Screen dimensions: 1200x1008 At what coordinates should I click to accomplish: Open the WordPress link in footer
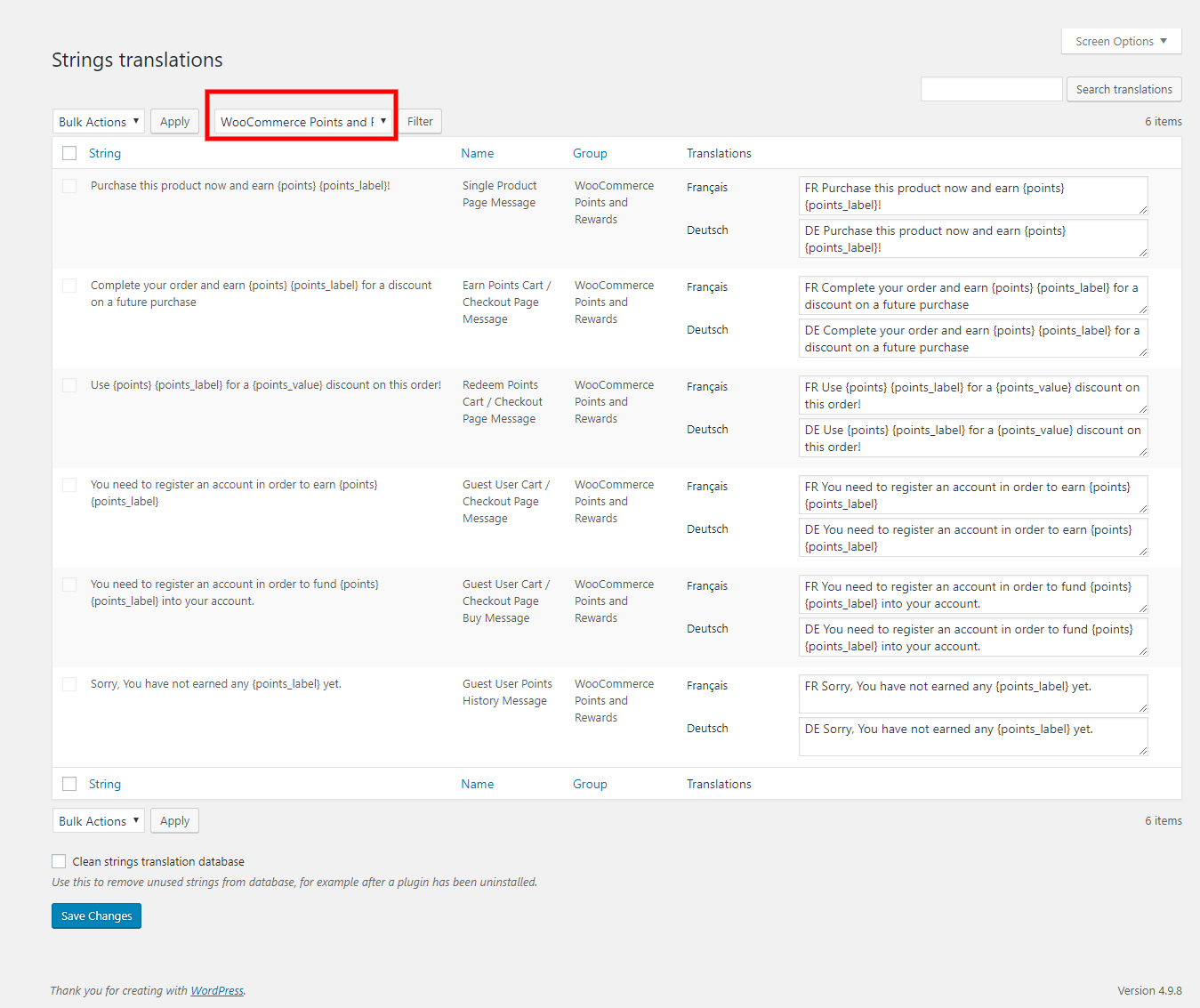[x=217, y=991]
